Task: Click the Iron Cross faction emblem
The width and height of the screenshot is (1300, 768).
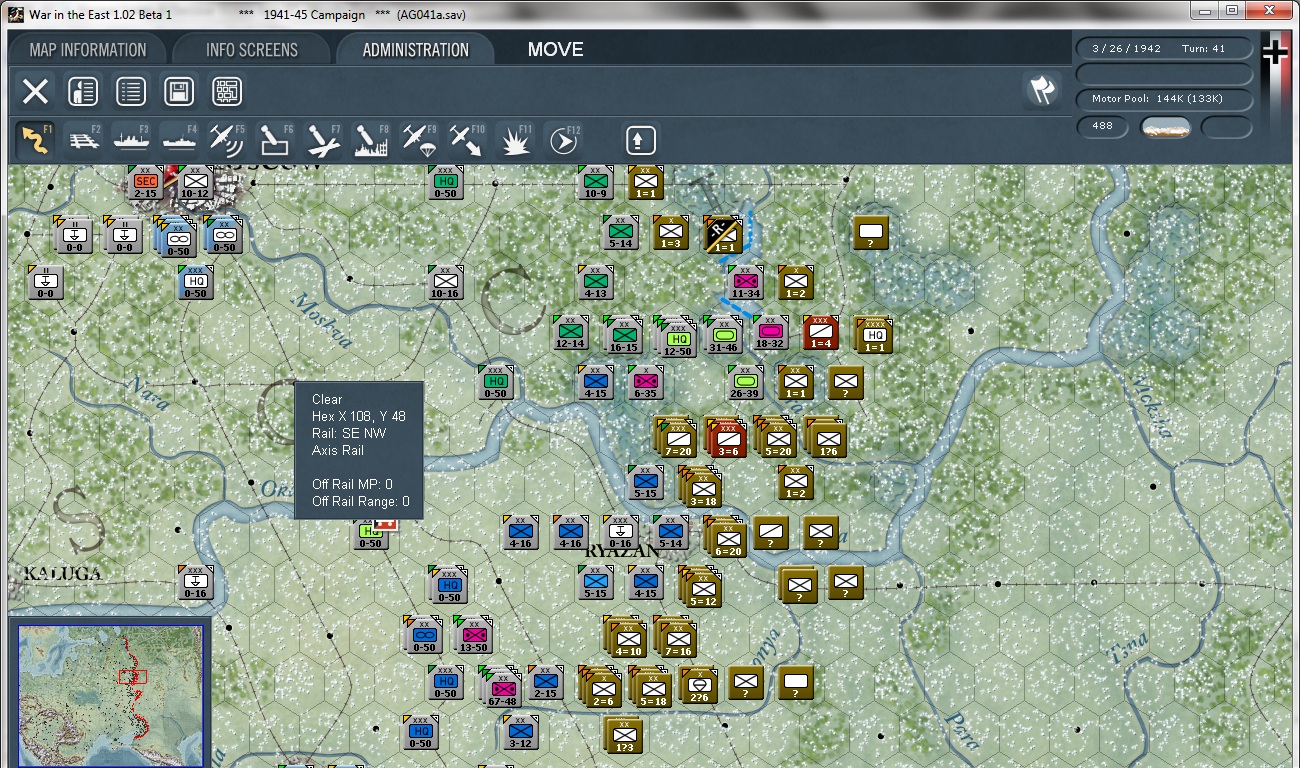Action: [x=1275, y=52]
